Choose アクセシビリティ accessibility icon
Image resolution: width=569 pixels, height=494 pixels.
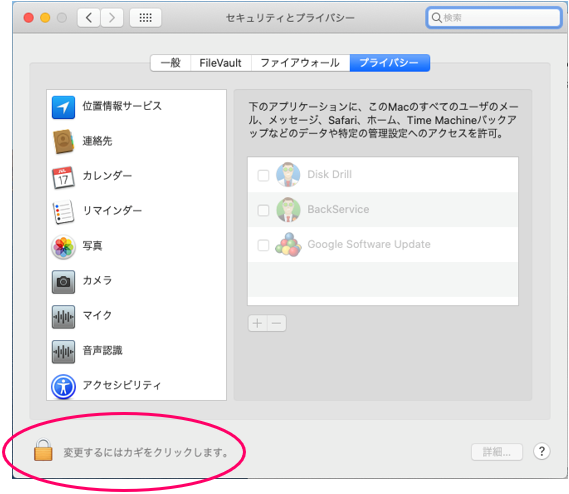pos(64,387)
